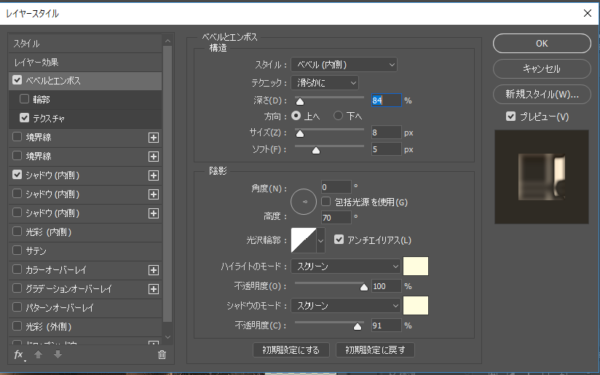Click the 角度(N) degree input field

coord(336,187)
